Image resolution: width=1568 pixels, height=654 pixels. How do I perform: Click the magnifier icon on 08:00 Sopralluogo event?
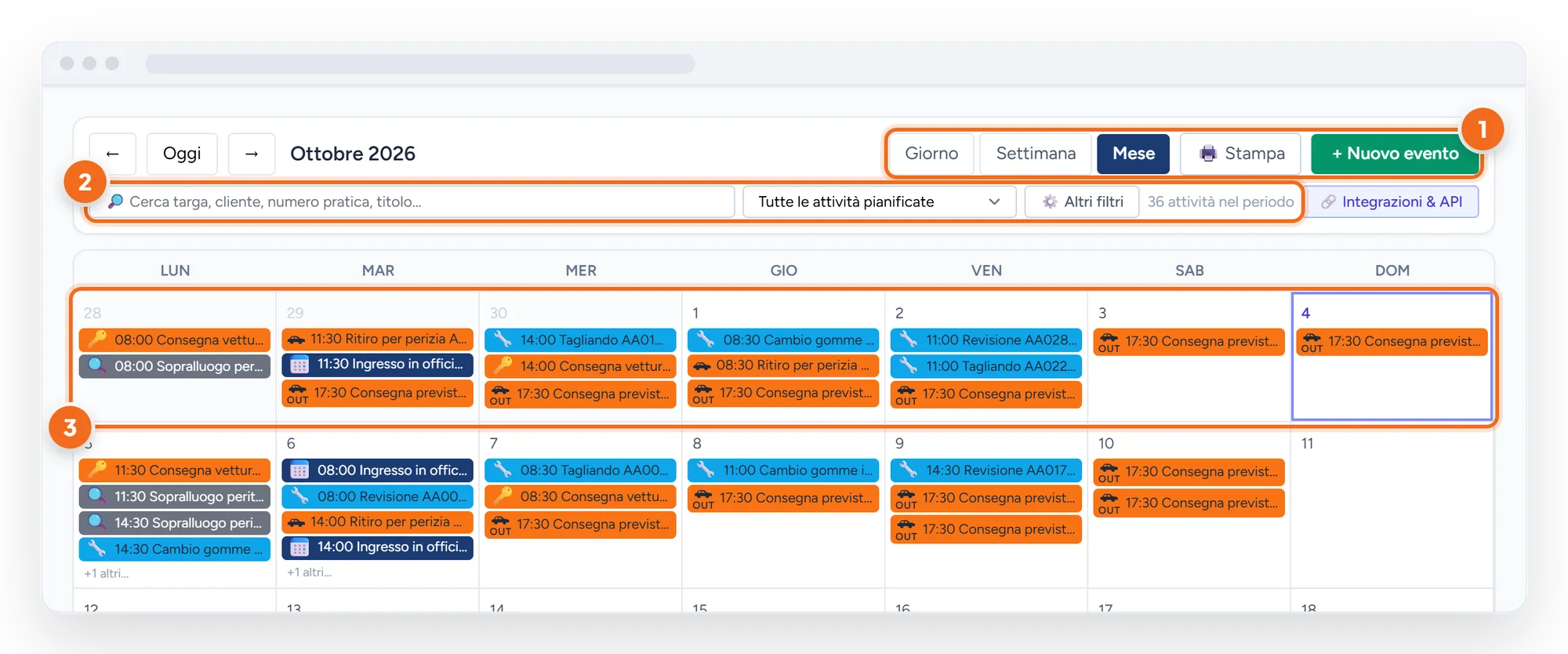(97, 365)
